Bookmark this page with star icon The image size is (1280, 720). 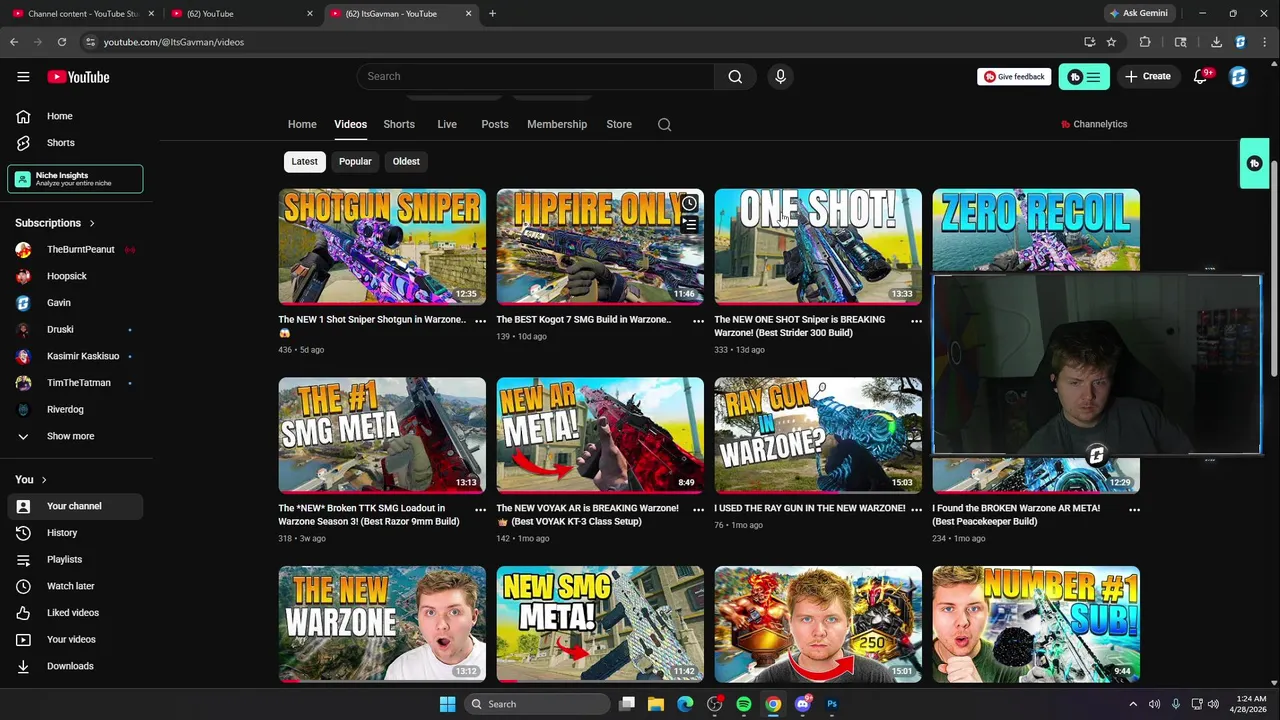coord(1111,42)
